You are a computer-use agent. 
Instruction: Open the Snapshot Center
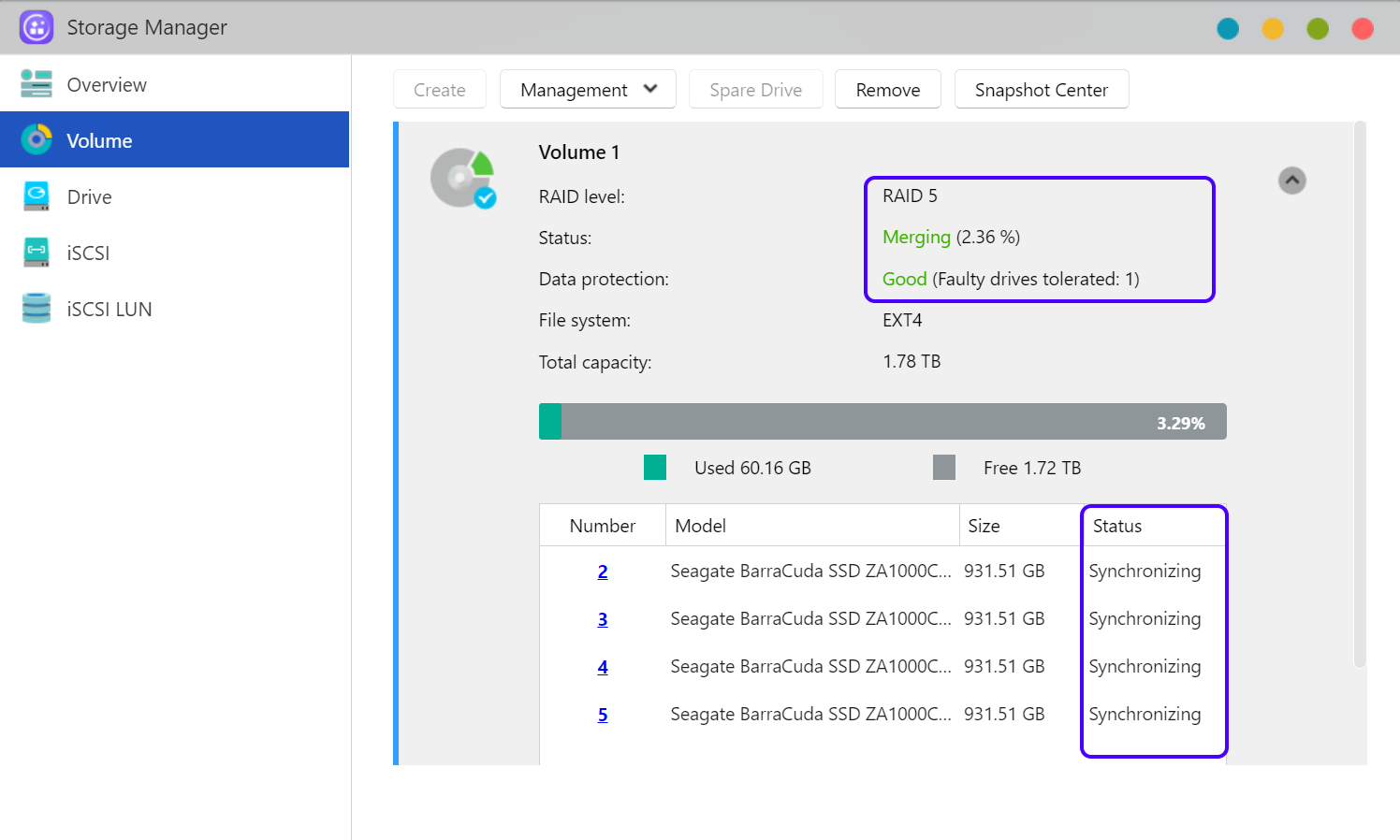pos(1041,90)
